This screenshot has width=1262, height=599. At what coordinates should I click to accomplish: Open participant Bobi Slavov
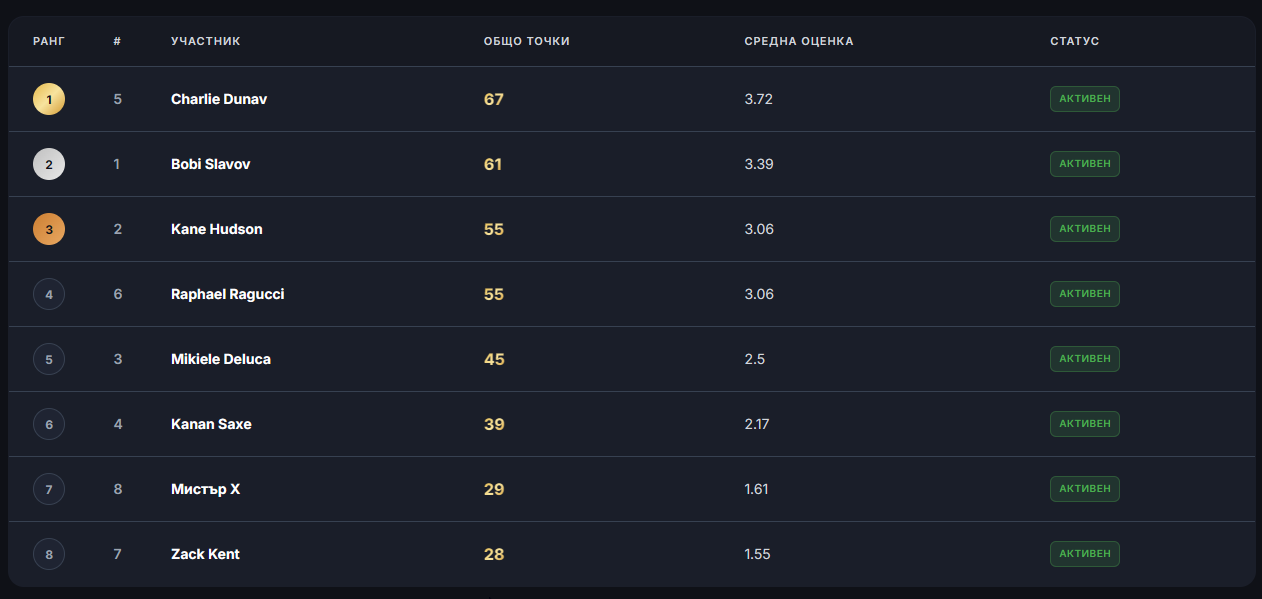pyautogui.click(x=211, y=164)
